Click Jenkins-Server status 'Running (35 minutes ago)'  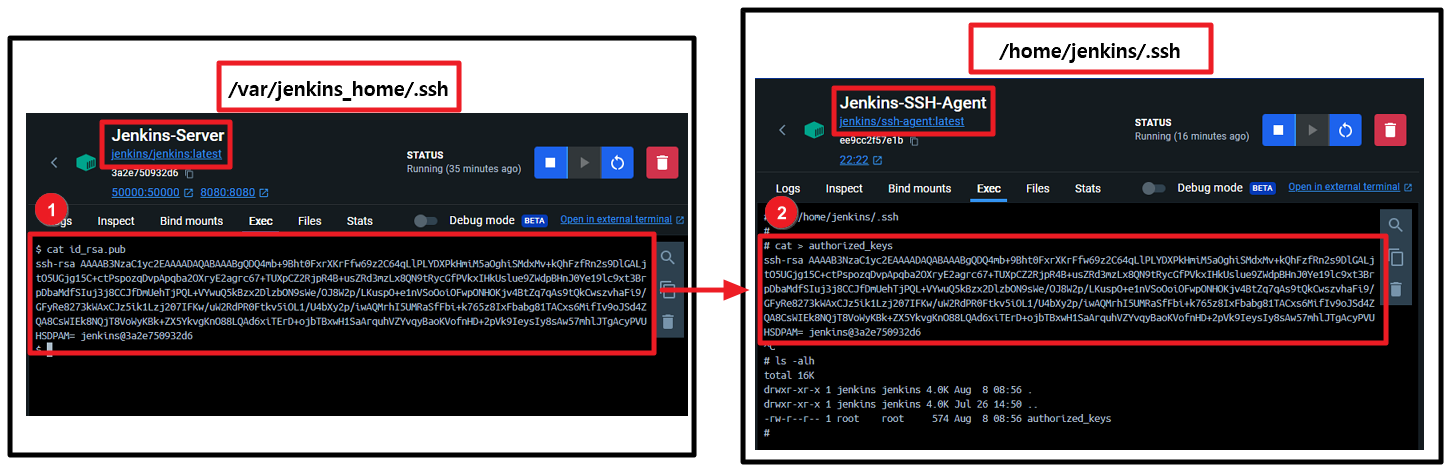coord(464,169)
